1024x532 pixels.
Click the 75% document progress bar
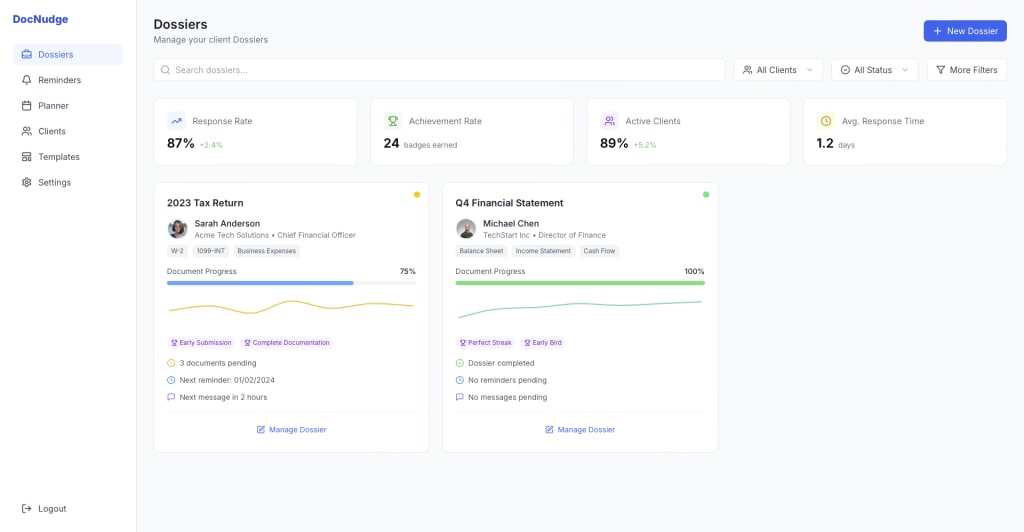[x=291, y=283]
